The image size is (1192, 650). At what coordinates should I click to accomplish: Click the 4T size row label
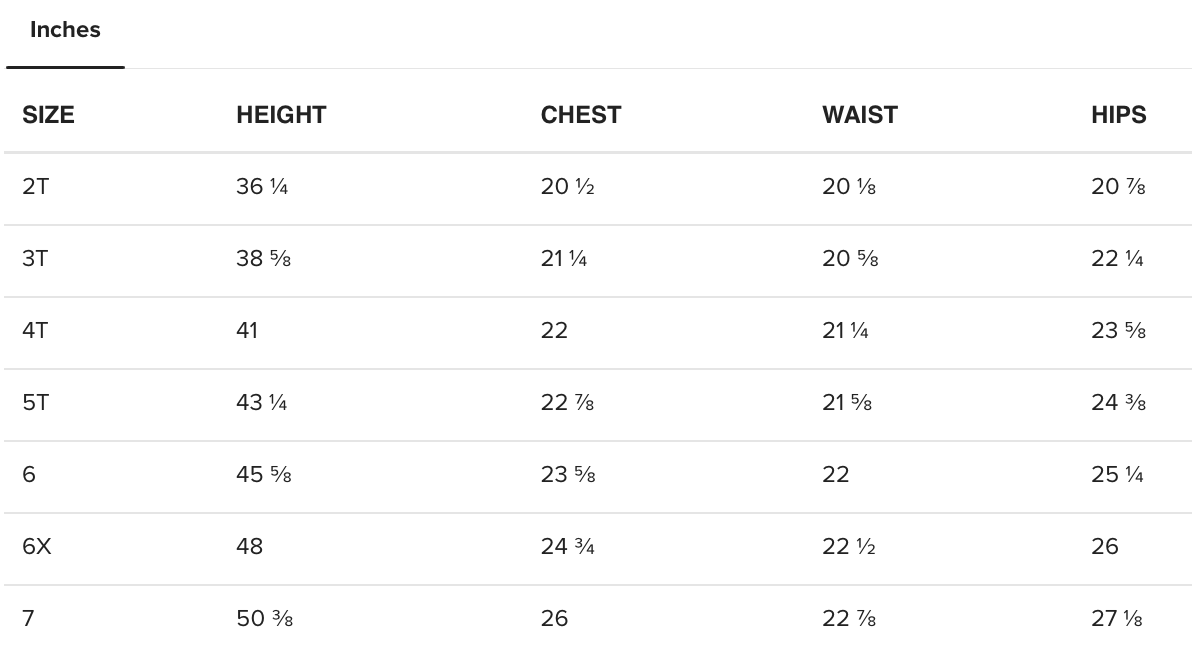click(x=35, y=331)
